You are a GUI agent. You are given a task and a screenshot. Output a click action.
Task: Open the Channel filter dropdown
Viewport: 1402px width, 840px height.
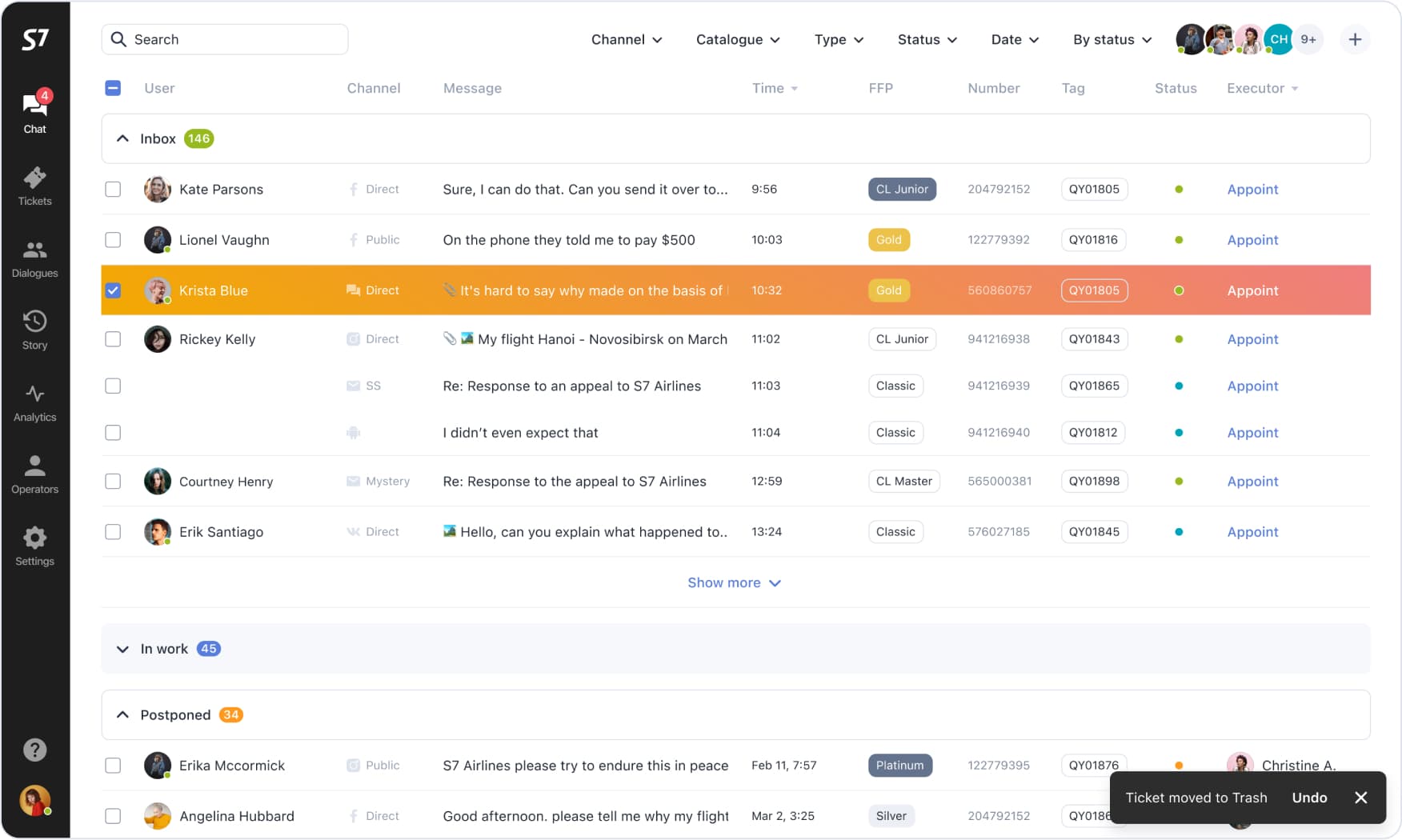coord(627,39)
